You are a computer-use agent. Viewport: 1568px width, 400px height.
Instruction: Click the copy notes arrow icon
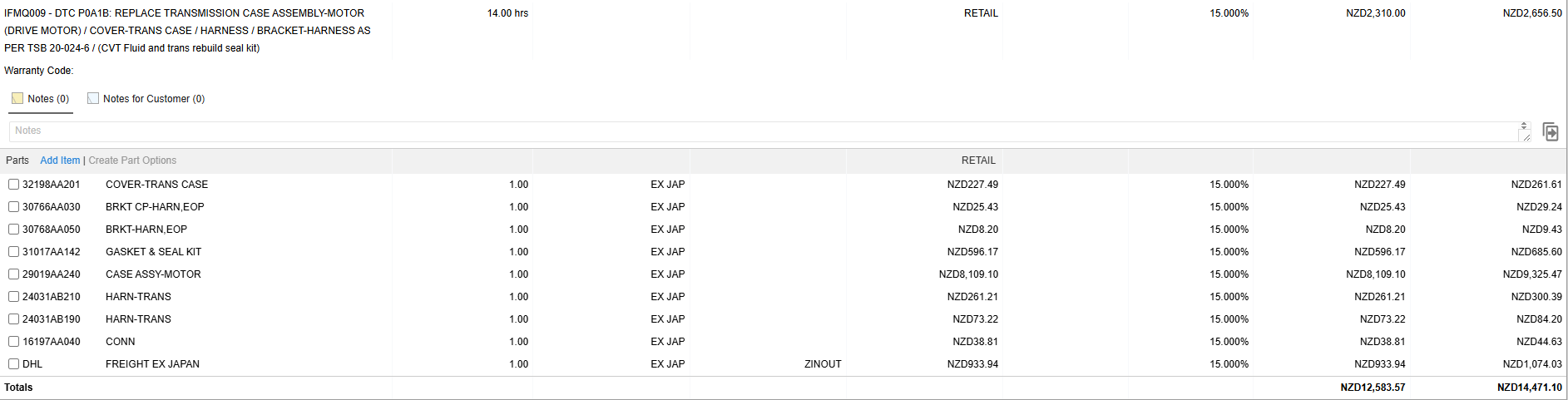[1550, 131]
